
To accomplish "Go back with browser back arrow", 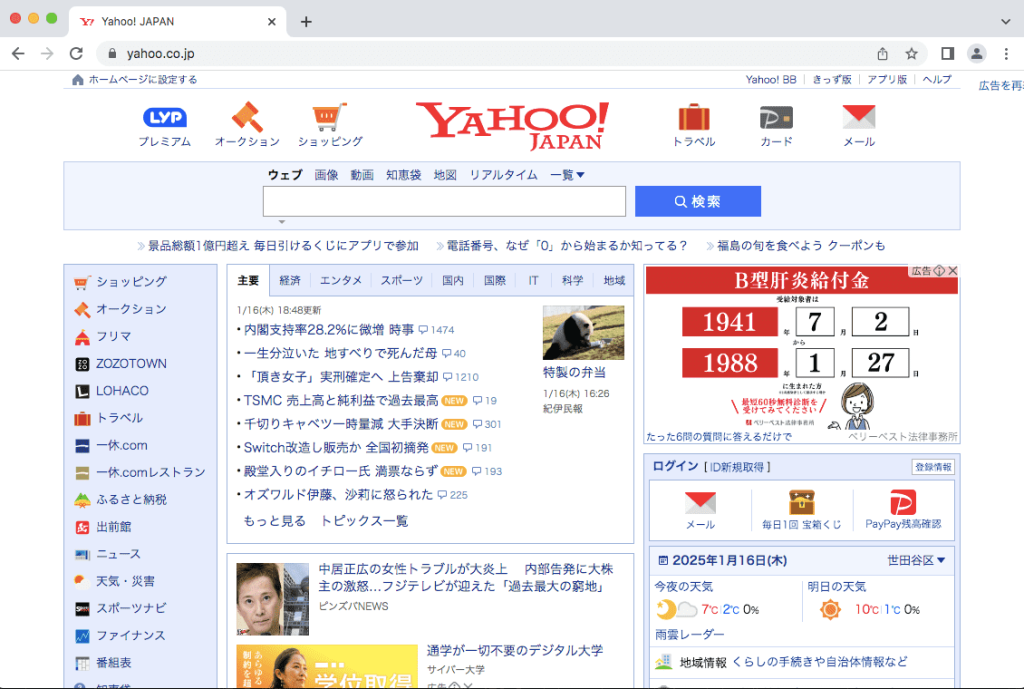I will pos(18,54).
